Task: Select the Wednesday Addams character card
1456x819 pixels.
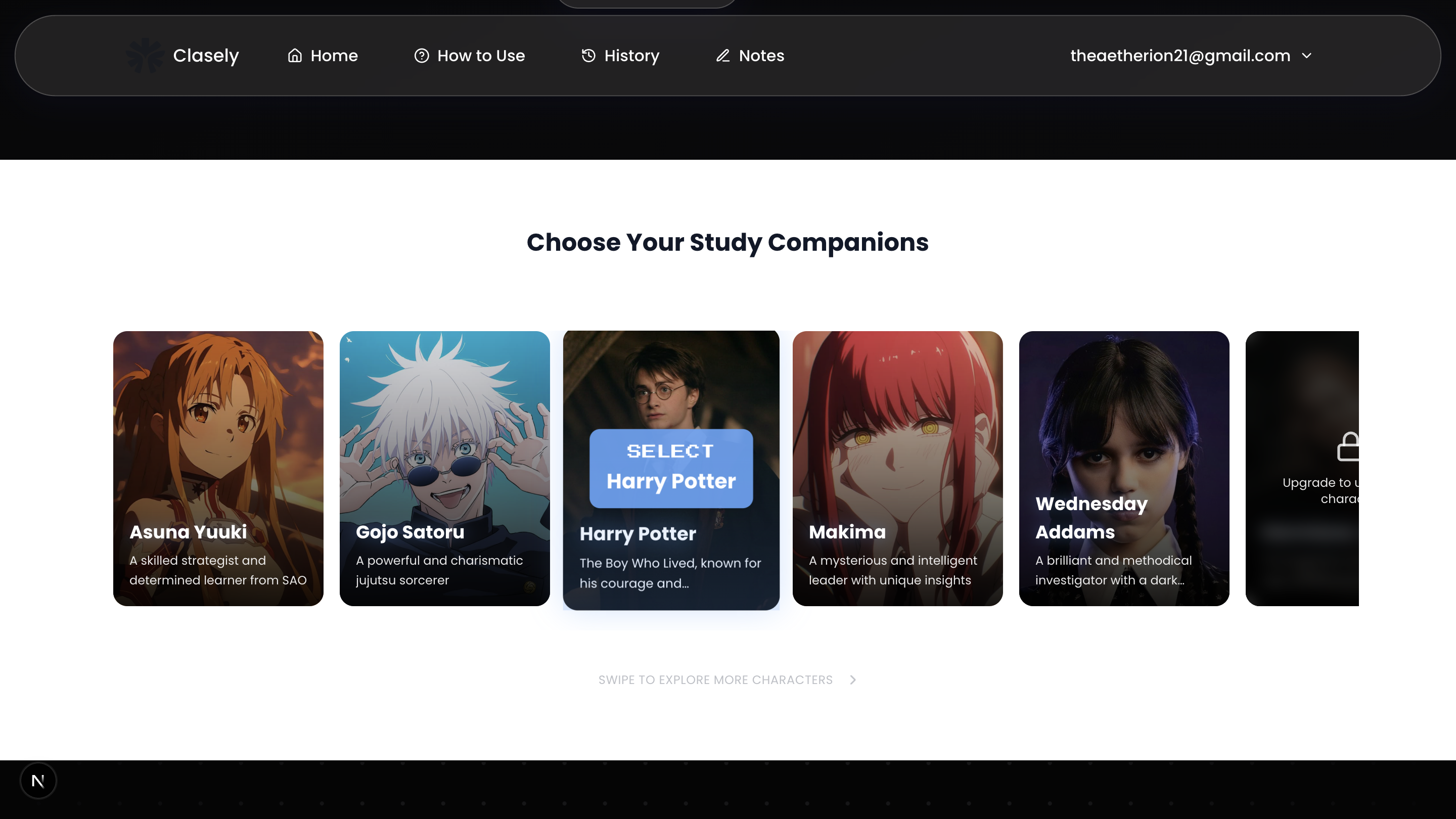Action: [1124, 468]
